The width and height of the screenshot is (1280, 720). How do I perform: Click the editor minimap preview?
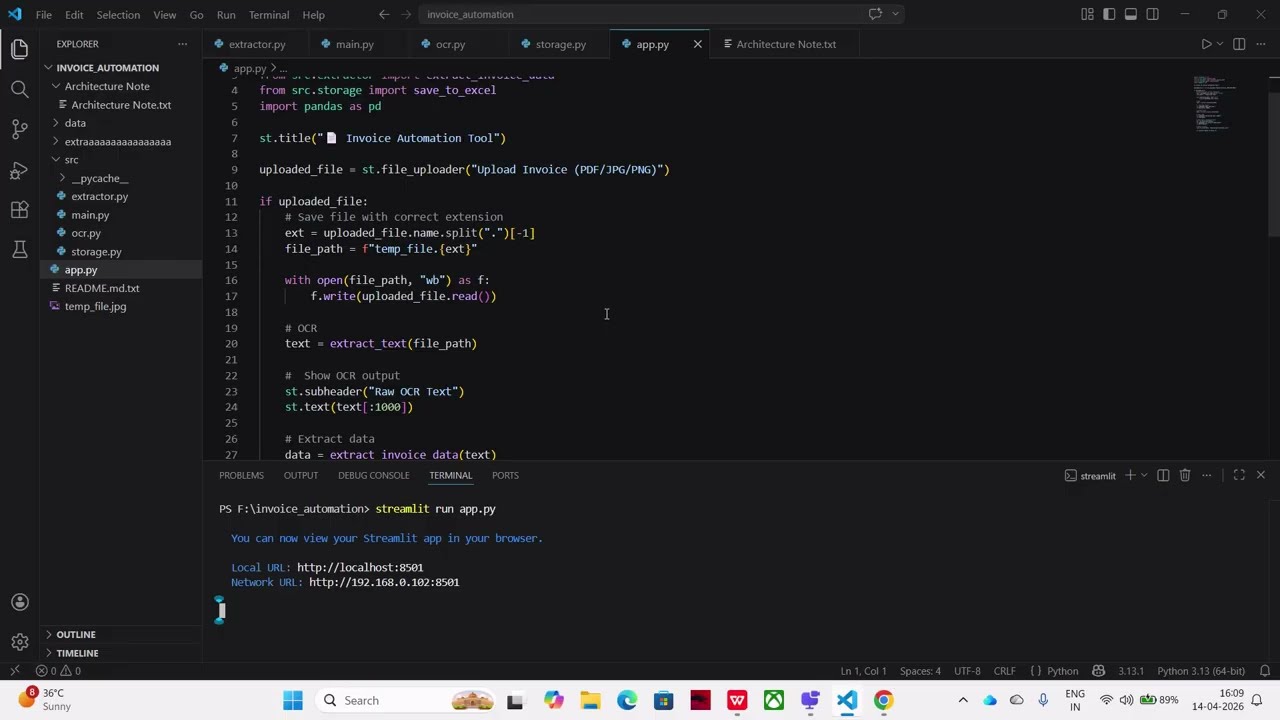click(1214, 103)
